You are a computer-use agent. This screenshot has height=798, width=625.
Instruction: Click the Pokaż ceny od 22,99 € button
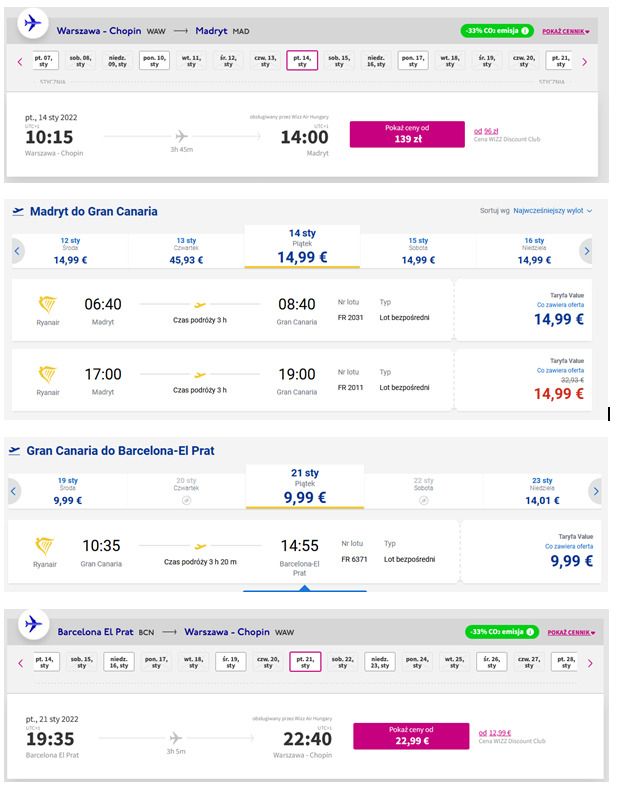[x=411, y=736]
